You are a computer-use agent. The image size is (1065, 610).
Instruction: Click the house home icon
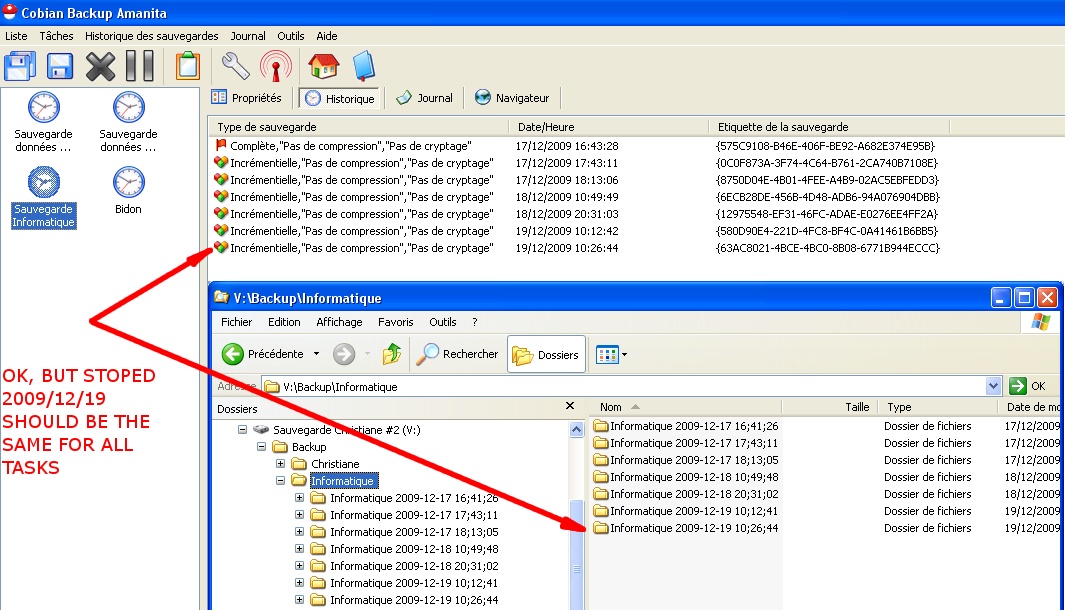(323, 66)
